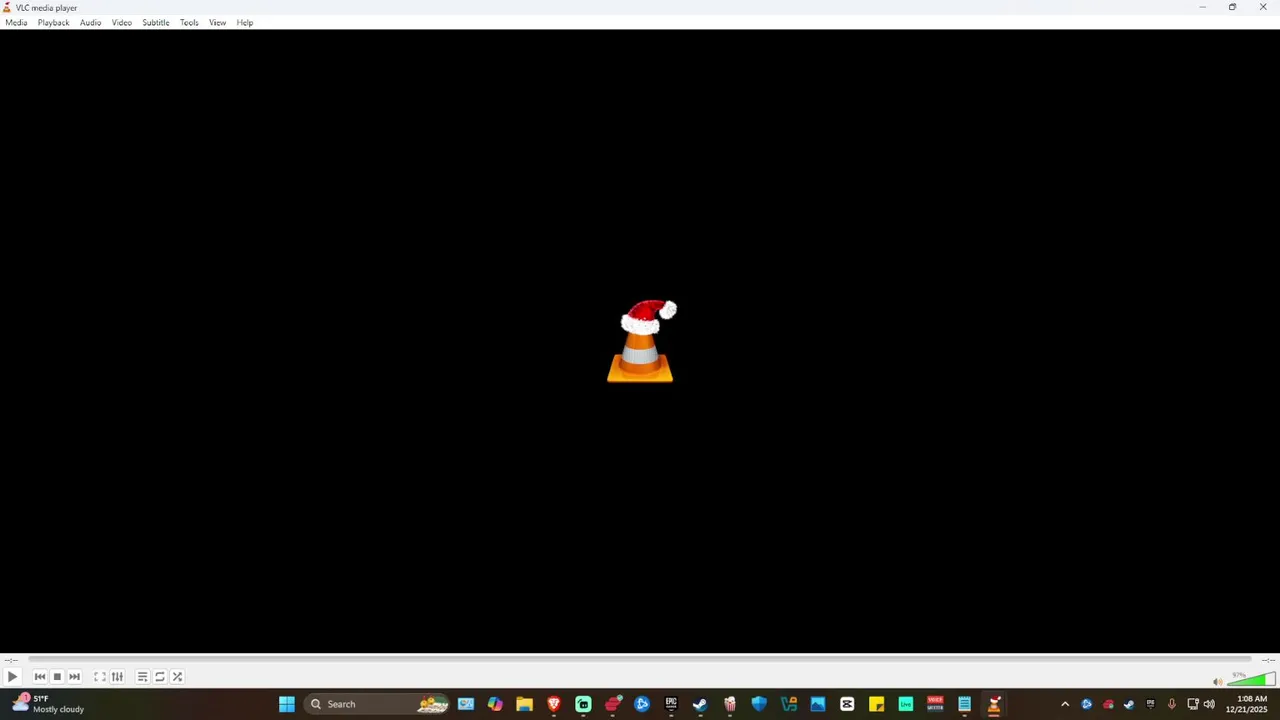The height and width of the screenshot is (720, 1280).
Task: Open the Audio menu
Action: coord(90,22)
